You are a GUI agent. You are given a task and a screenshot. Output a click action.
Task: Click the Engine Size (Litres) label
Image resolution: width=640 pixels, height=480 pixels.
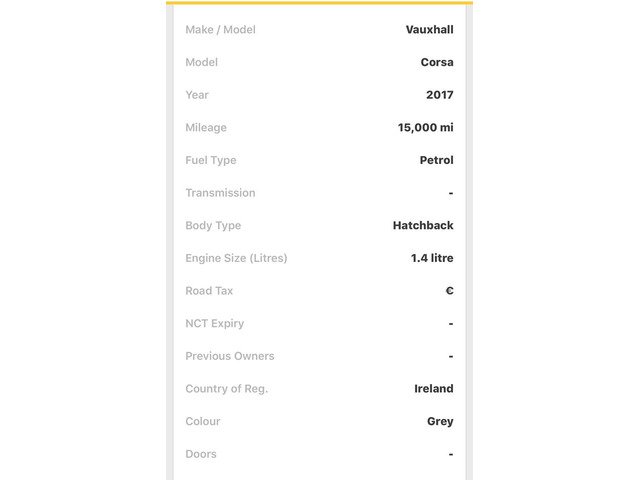(x=236, y=258)
